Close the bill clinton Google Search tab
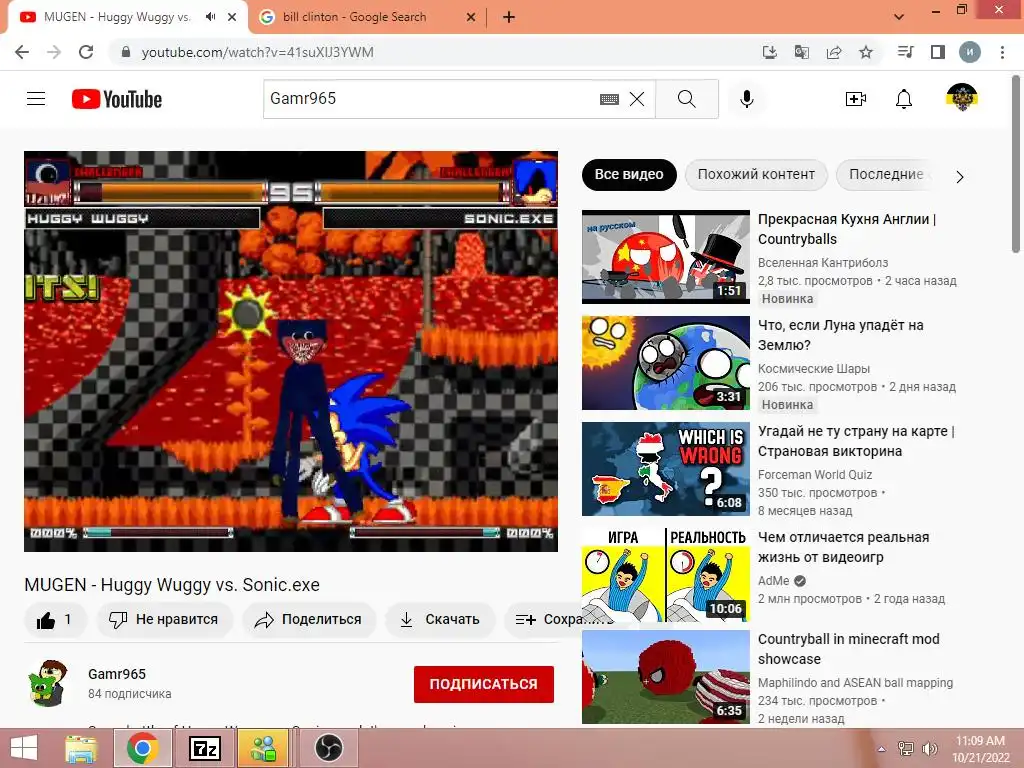Image resolution: width=1024 pixels, height=768 pixels. pos(471,17)
